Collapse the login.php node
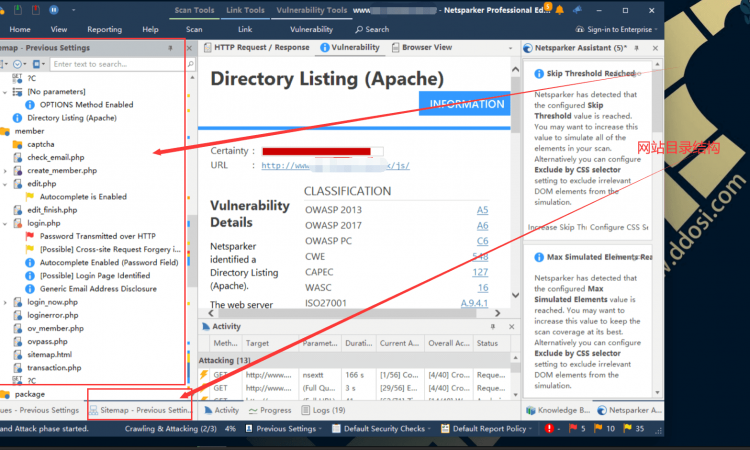 (5, 223)
